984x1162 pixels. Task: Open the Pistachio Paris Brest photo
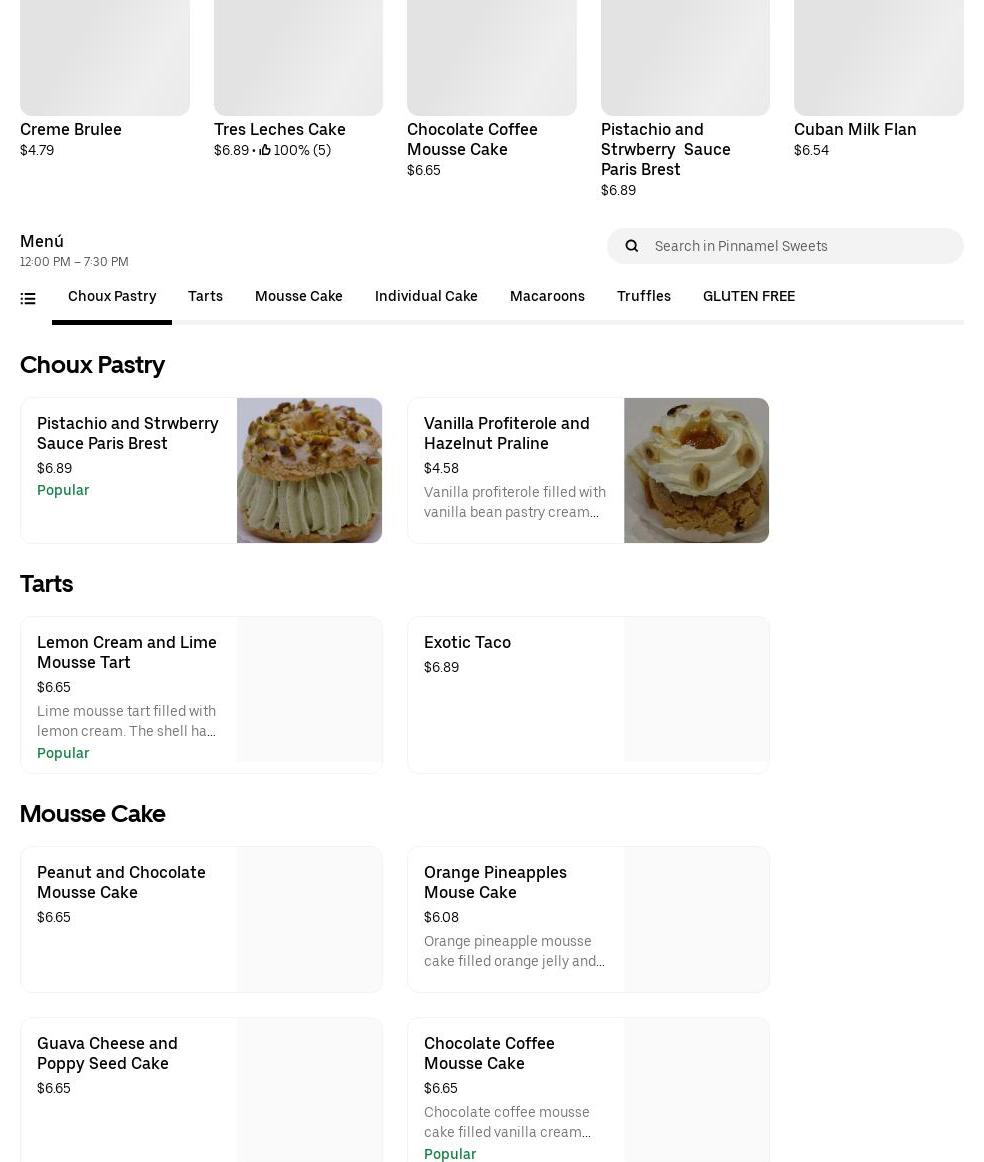tap(309, 470)
